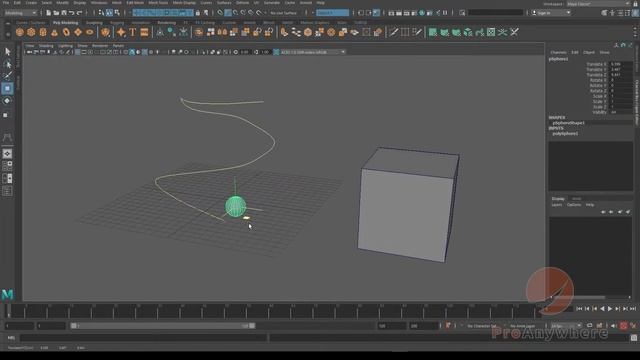Create a polygon cylinder from the shelf
The width and height of the screenshot is (640, 360).
(x=43, y=32)
